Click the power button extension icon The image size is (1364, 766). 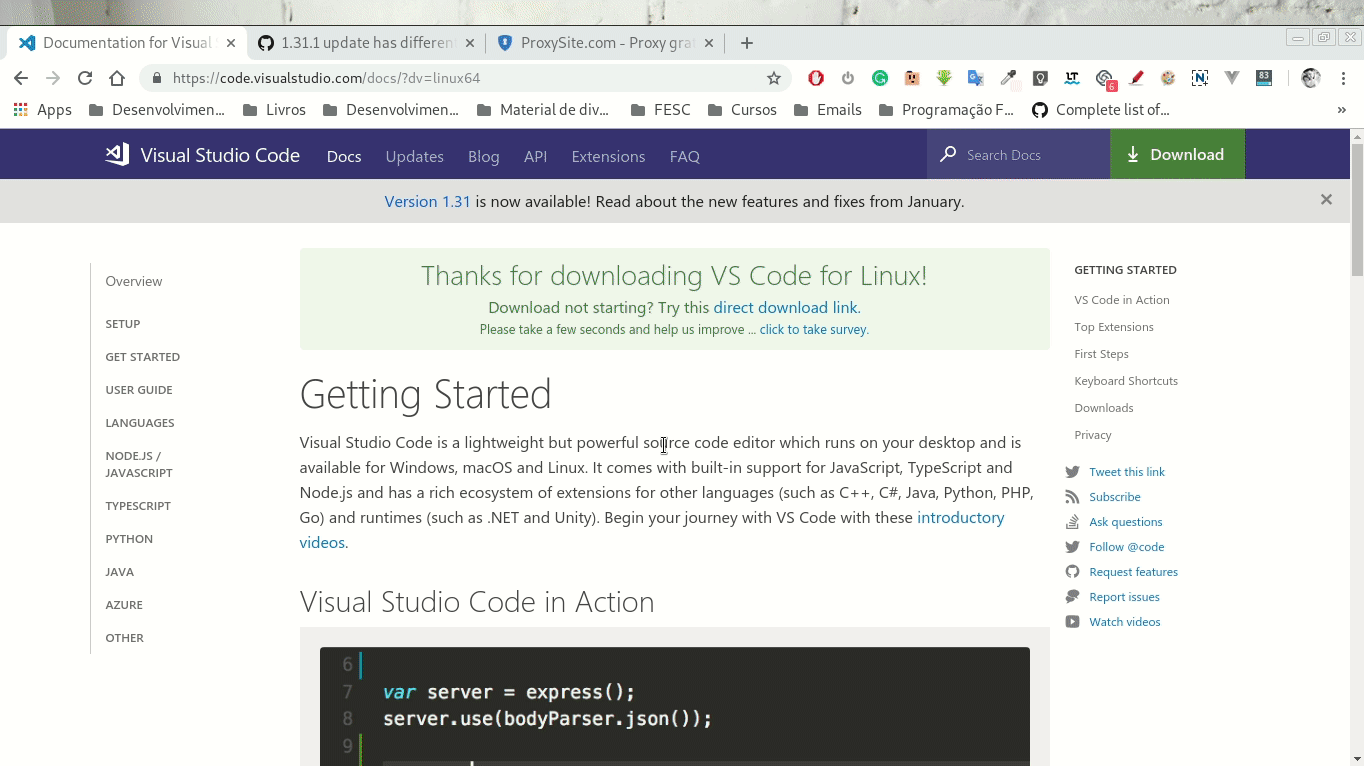(848, 78)
